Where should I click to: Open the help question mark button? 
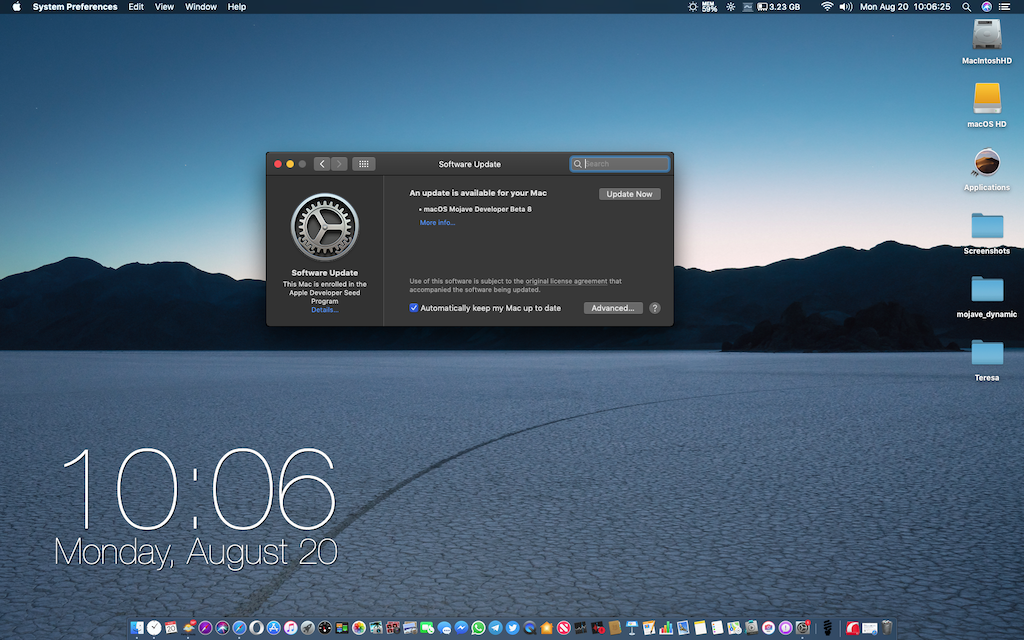(655, 308)
